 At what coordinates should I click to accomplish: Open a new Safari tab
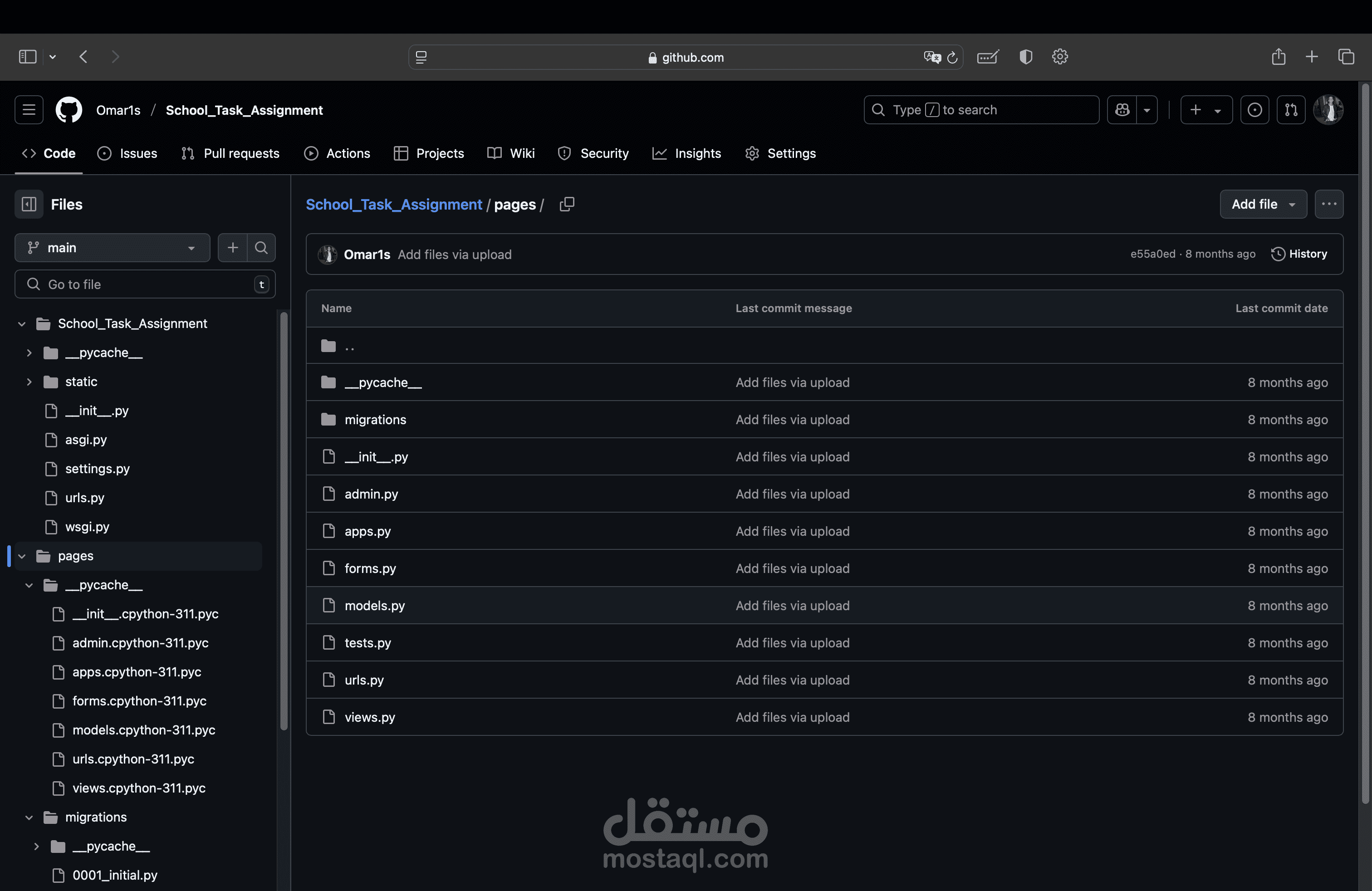(x=1312, y=56)
